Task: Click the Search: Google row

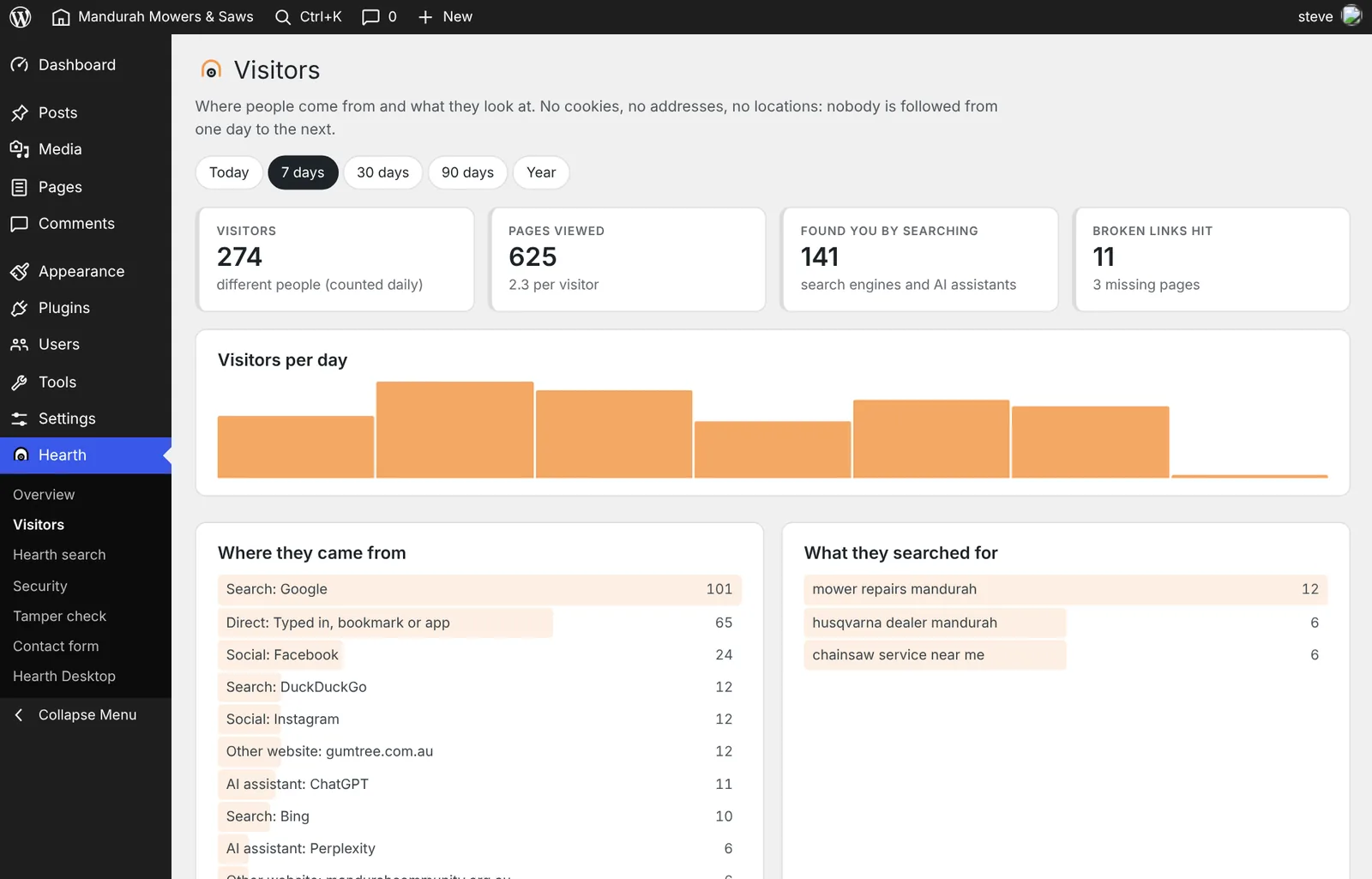Action: [x=479, y=589]
